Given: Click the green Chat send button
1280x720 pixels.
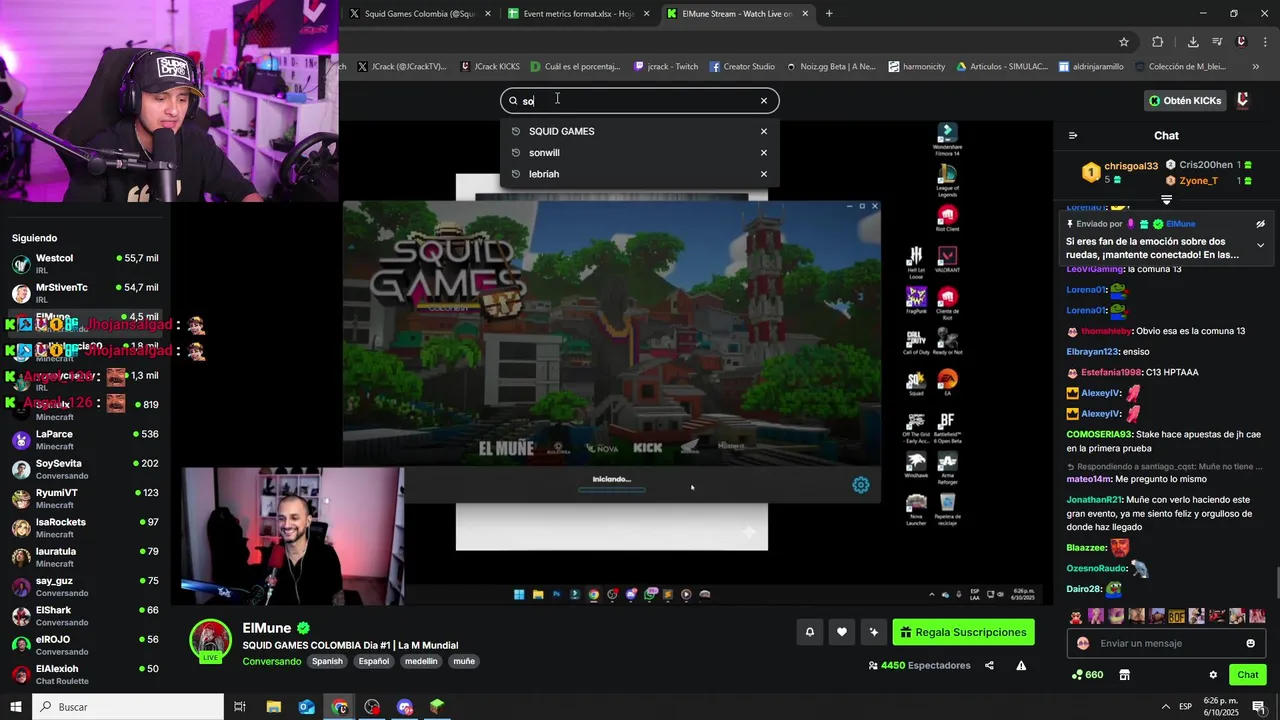Looking at the screenshot, I should click(x=1247, y=675).
